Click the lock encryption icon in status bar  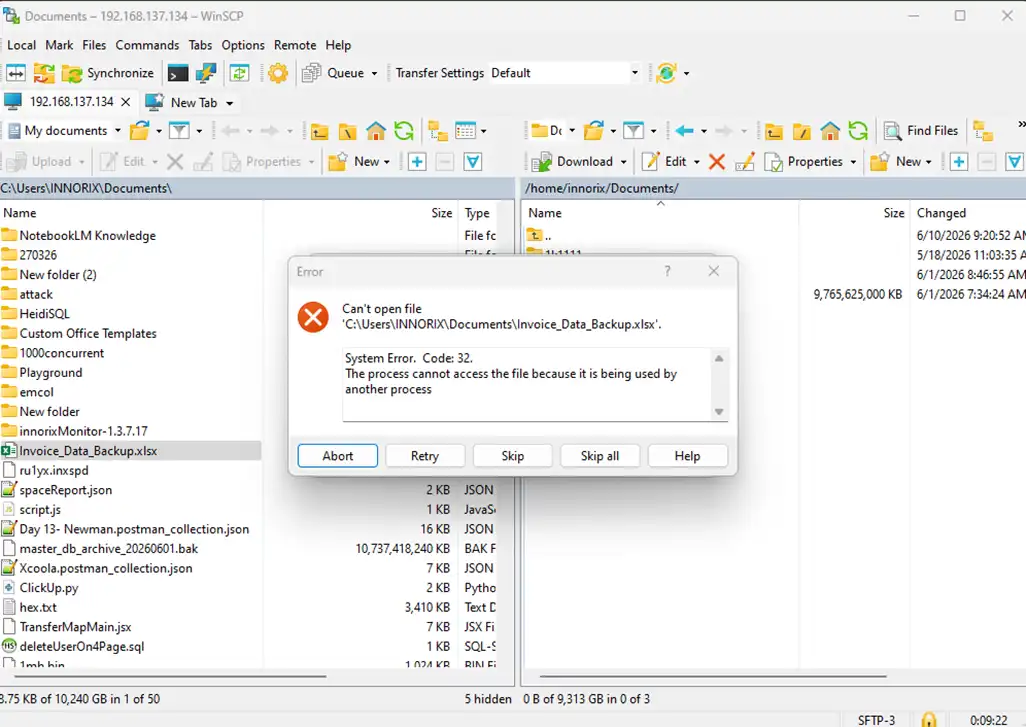[929, 720]
